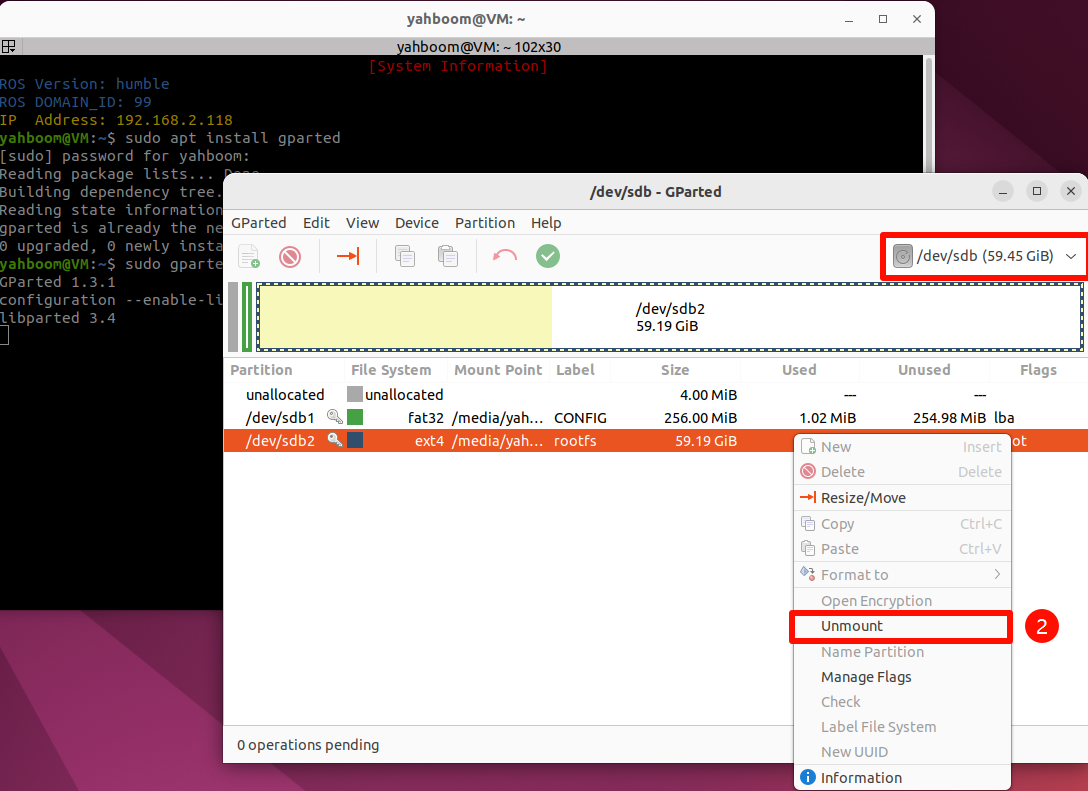
Task: Click the dark blue ext4 color swatch
Action: [355, 440]
